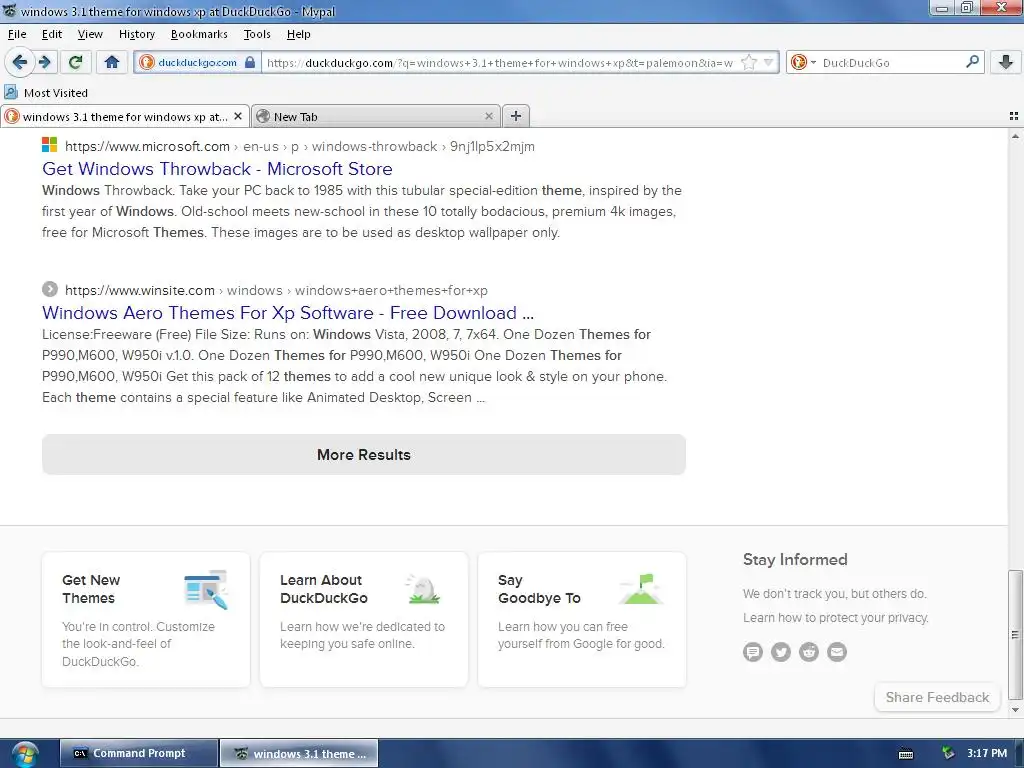Open the History menu
The height and width of the screenshot is (768, 1024).
pos(136,34)
